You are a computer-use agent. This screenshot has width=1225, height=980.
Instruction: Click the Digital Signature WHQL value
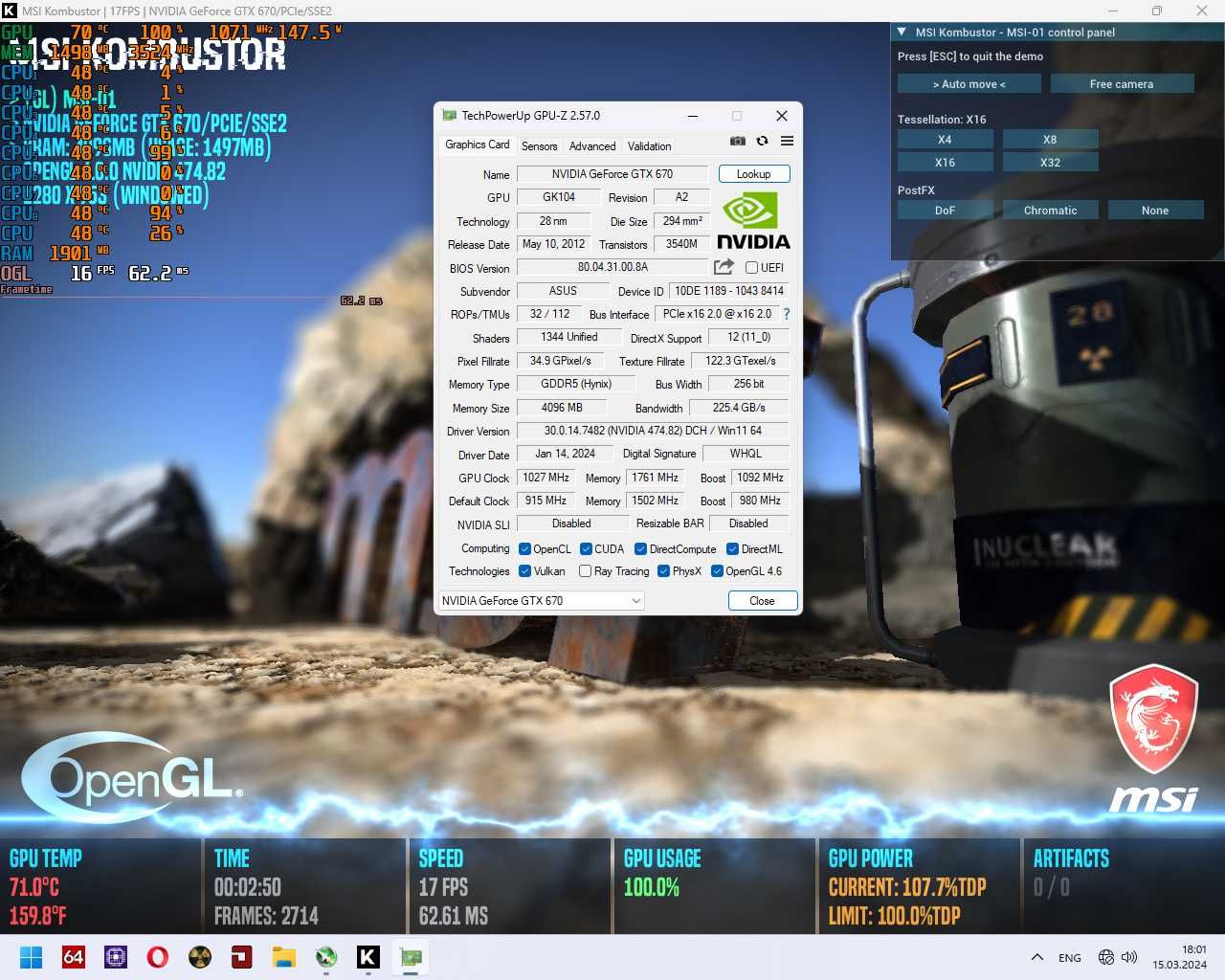(x=746, y=454)
